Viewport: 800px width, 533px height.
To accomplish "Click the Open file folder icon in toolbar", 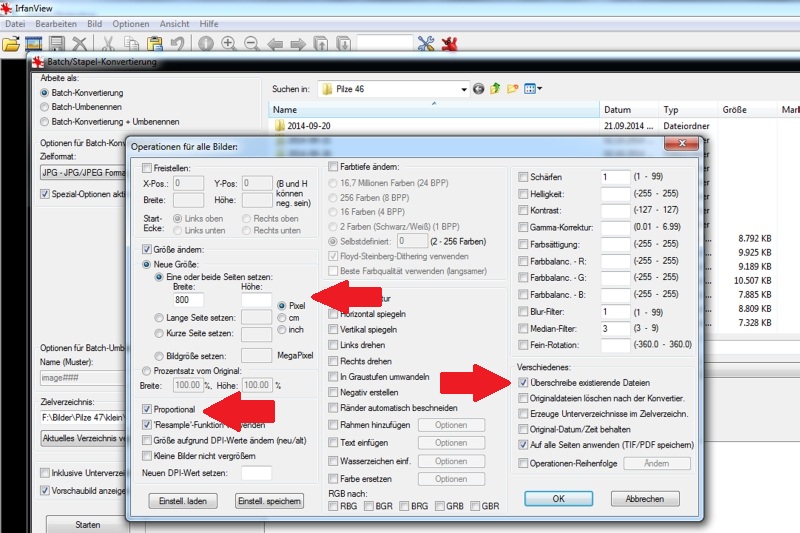I will 11,44.
